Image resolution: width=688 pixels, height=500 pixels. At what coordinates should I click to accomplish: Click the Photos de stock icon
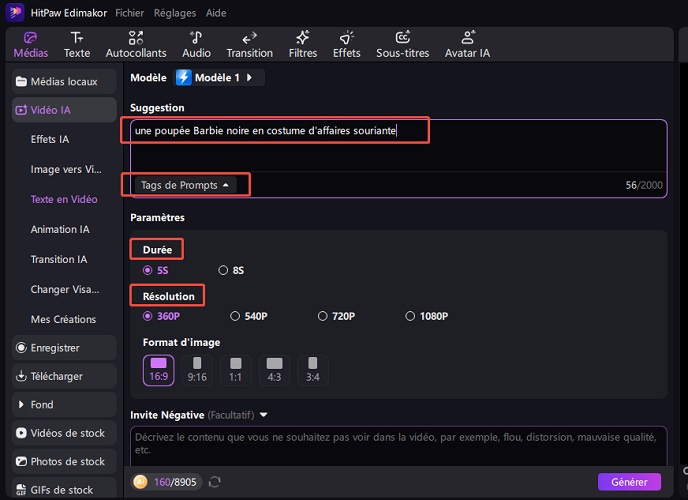21,461
